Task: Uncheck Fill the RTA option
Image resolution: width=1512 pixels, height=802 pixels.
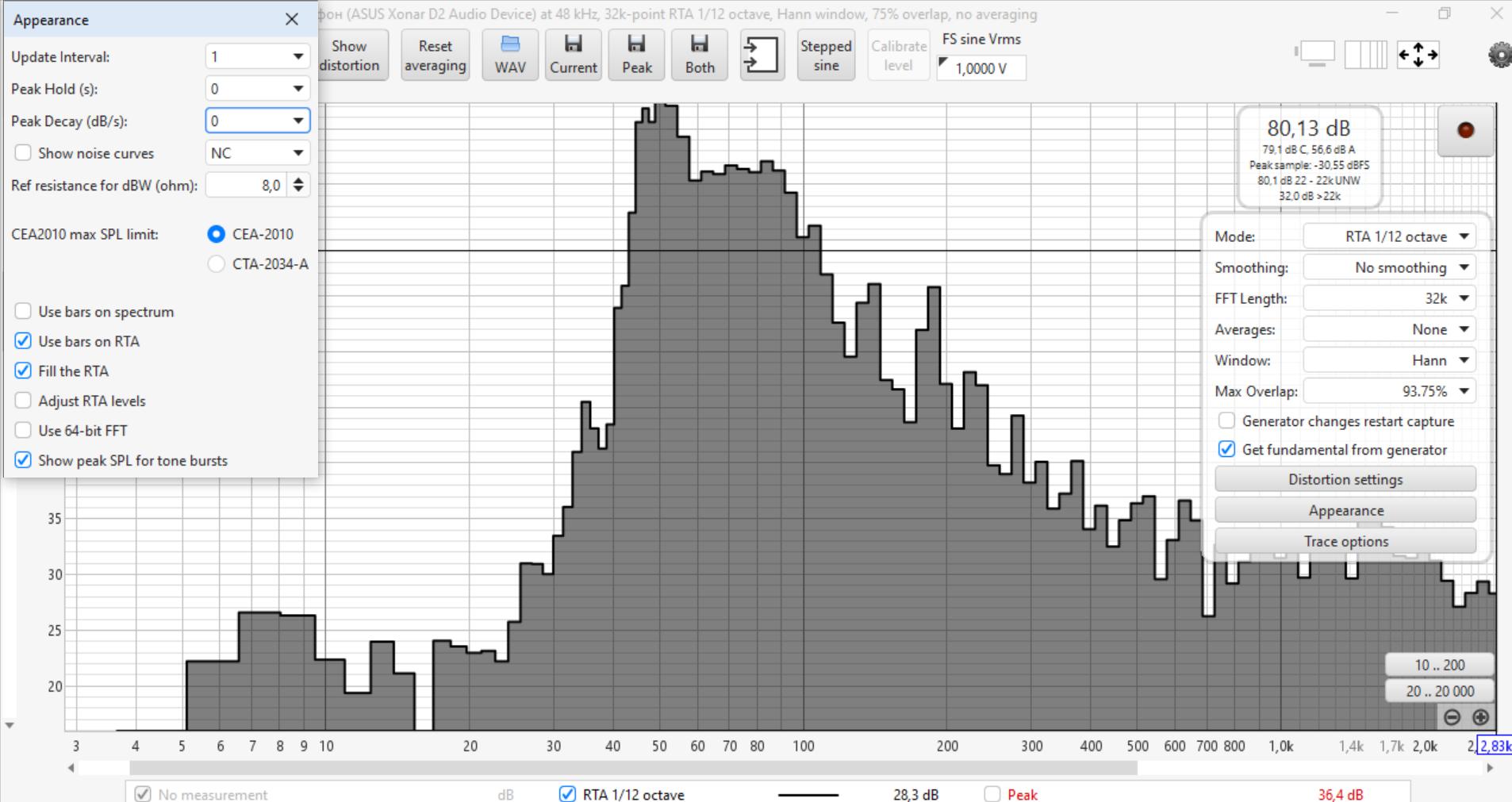Action: point(23,371)
